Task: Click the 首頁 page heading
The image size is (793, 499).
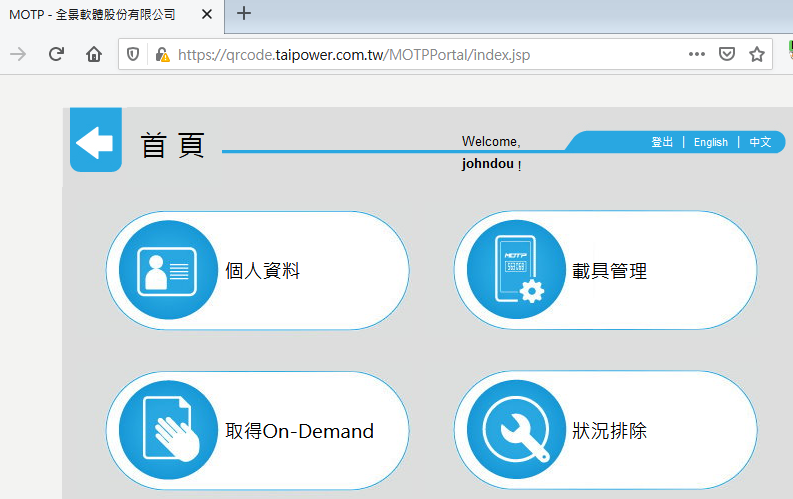Action: tap(172, 145)
